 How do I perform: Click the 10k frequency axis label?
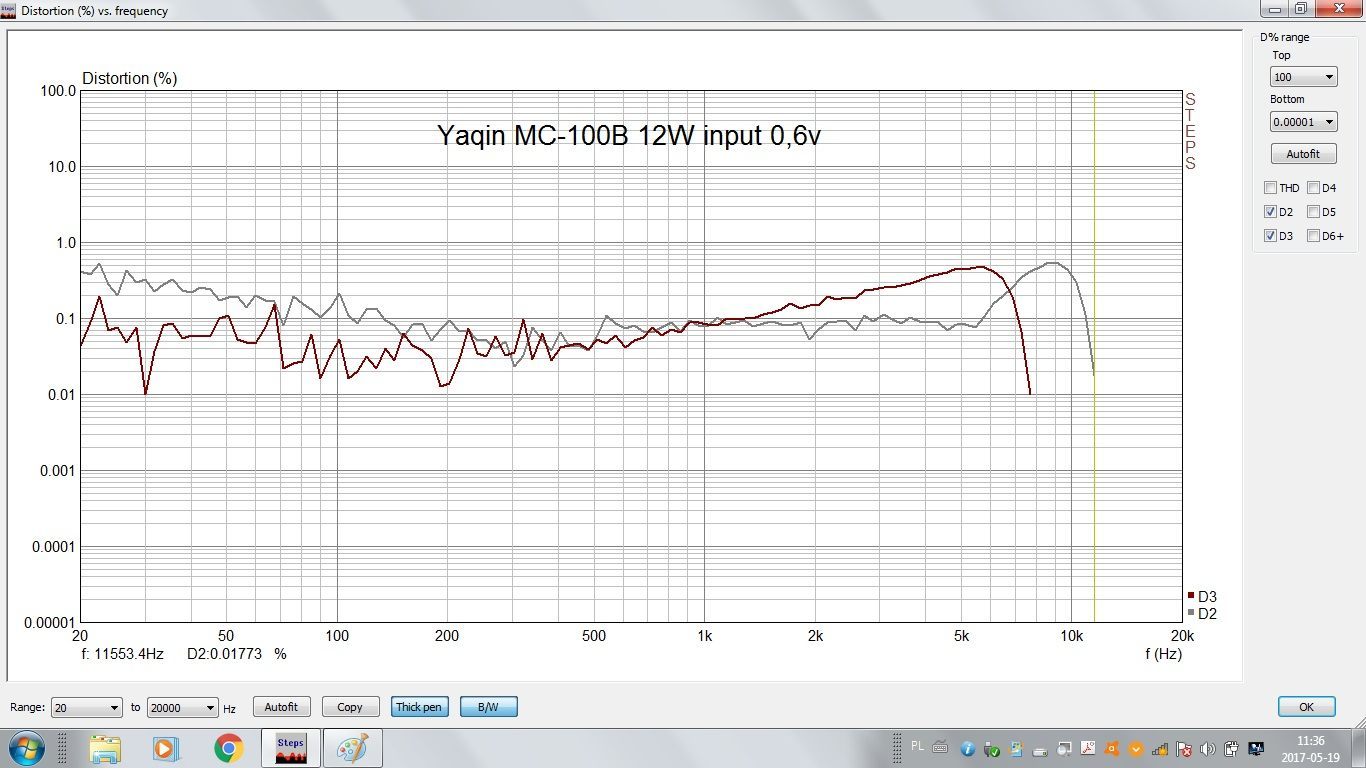tap(1071, 636)
